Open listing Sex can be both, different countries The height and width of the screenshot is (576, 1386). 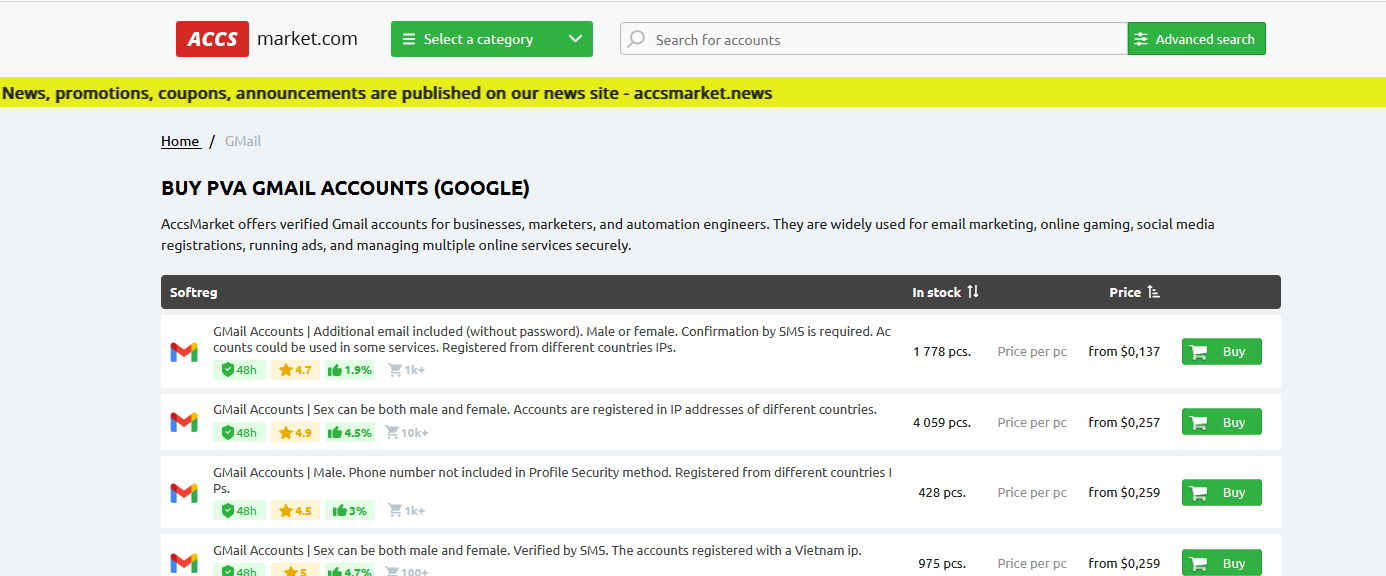(545, 409)
